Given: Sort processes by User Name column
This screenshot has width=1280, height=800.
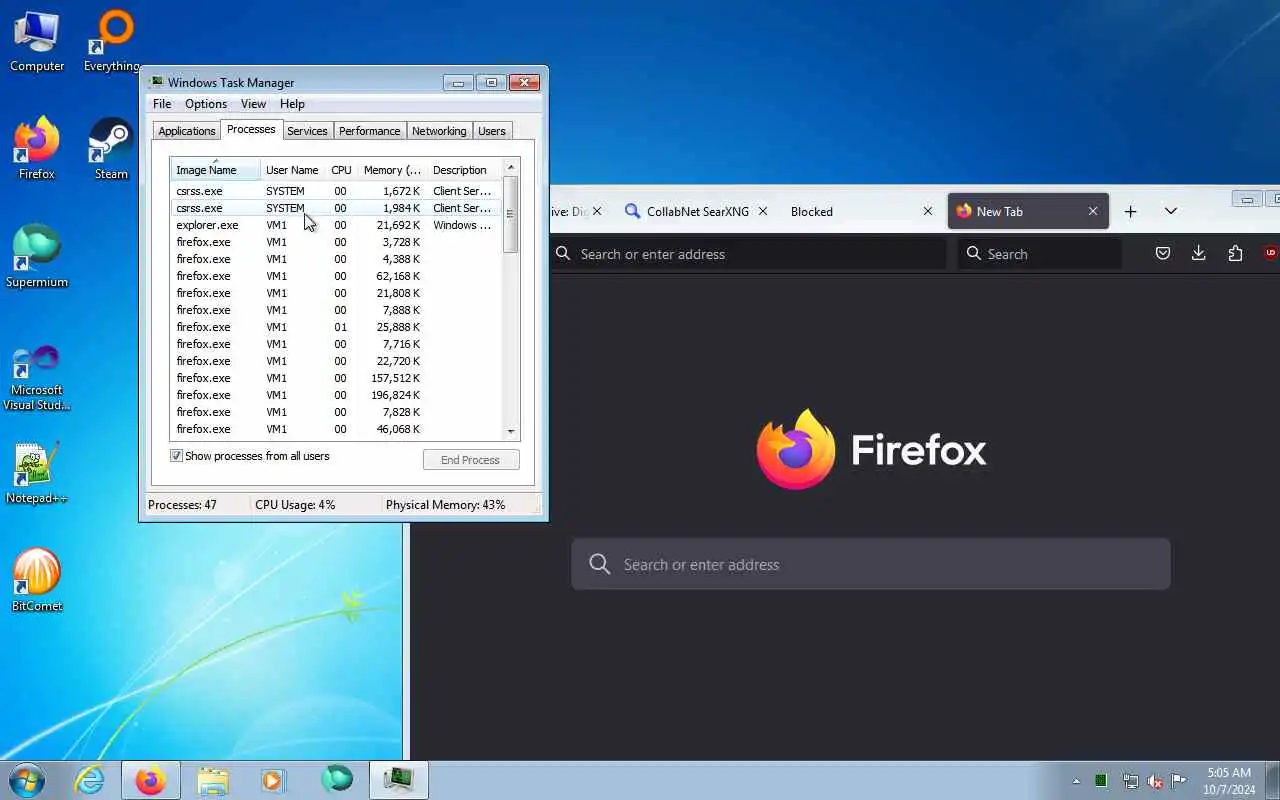Looking at the screenshot, I should click(x=293, y=170).
